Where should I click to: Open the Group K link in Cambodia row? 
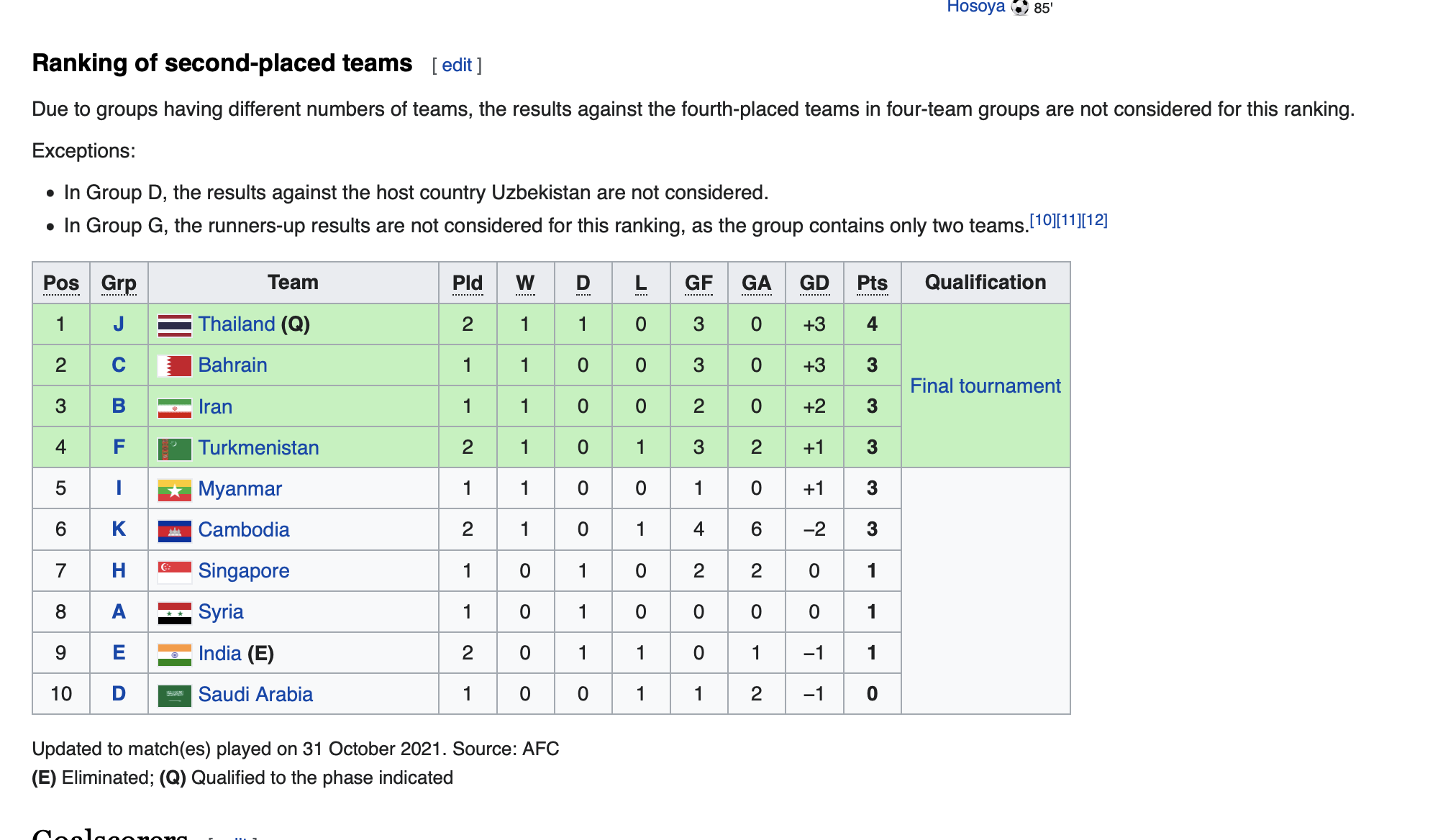tap(119, 530)
